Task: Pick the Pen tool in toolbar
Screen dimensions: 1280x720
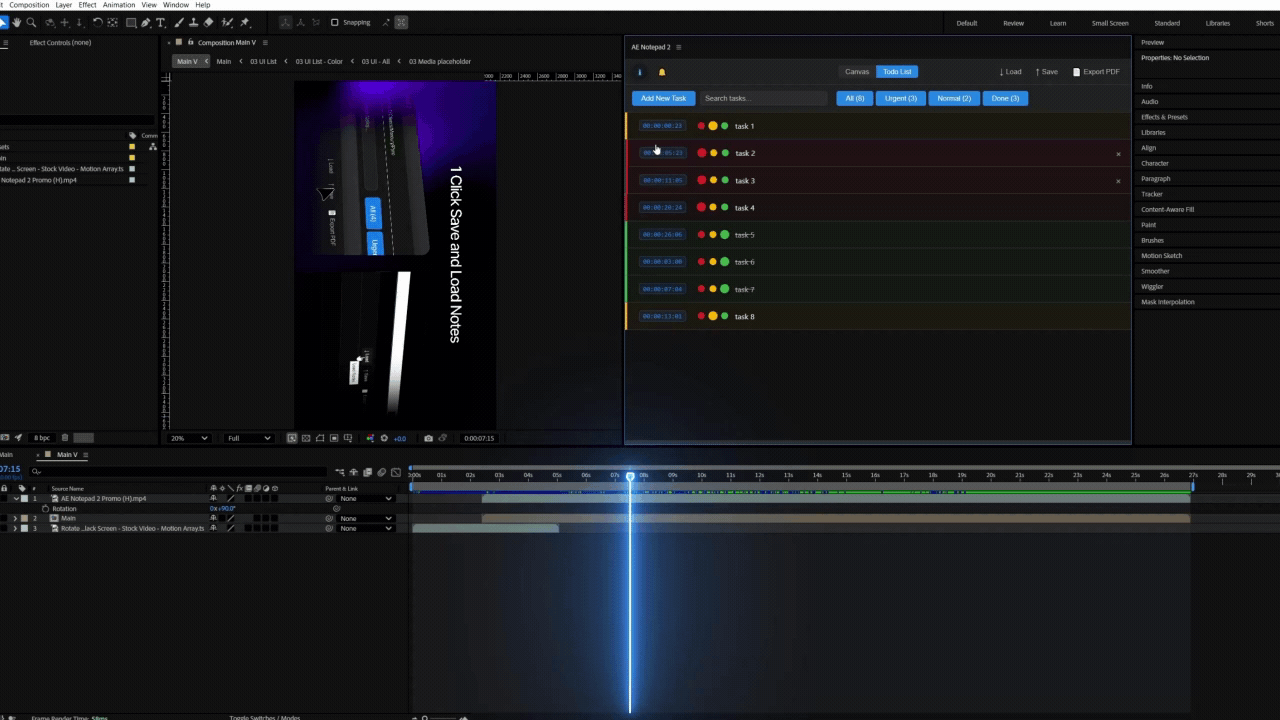Action: click(x=146, y=22)
